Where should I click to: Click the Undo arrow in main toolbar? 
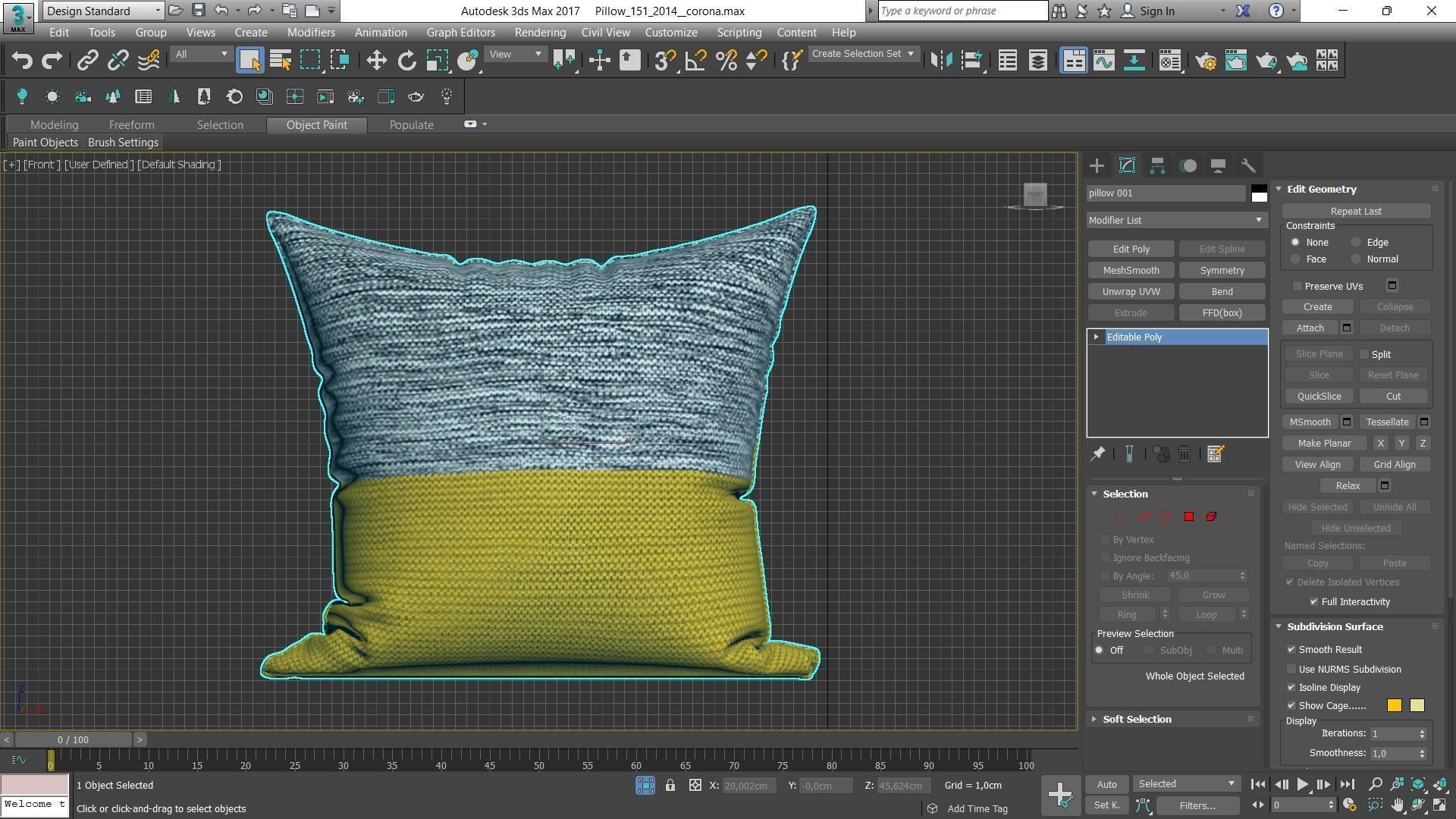(22, 61)
